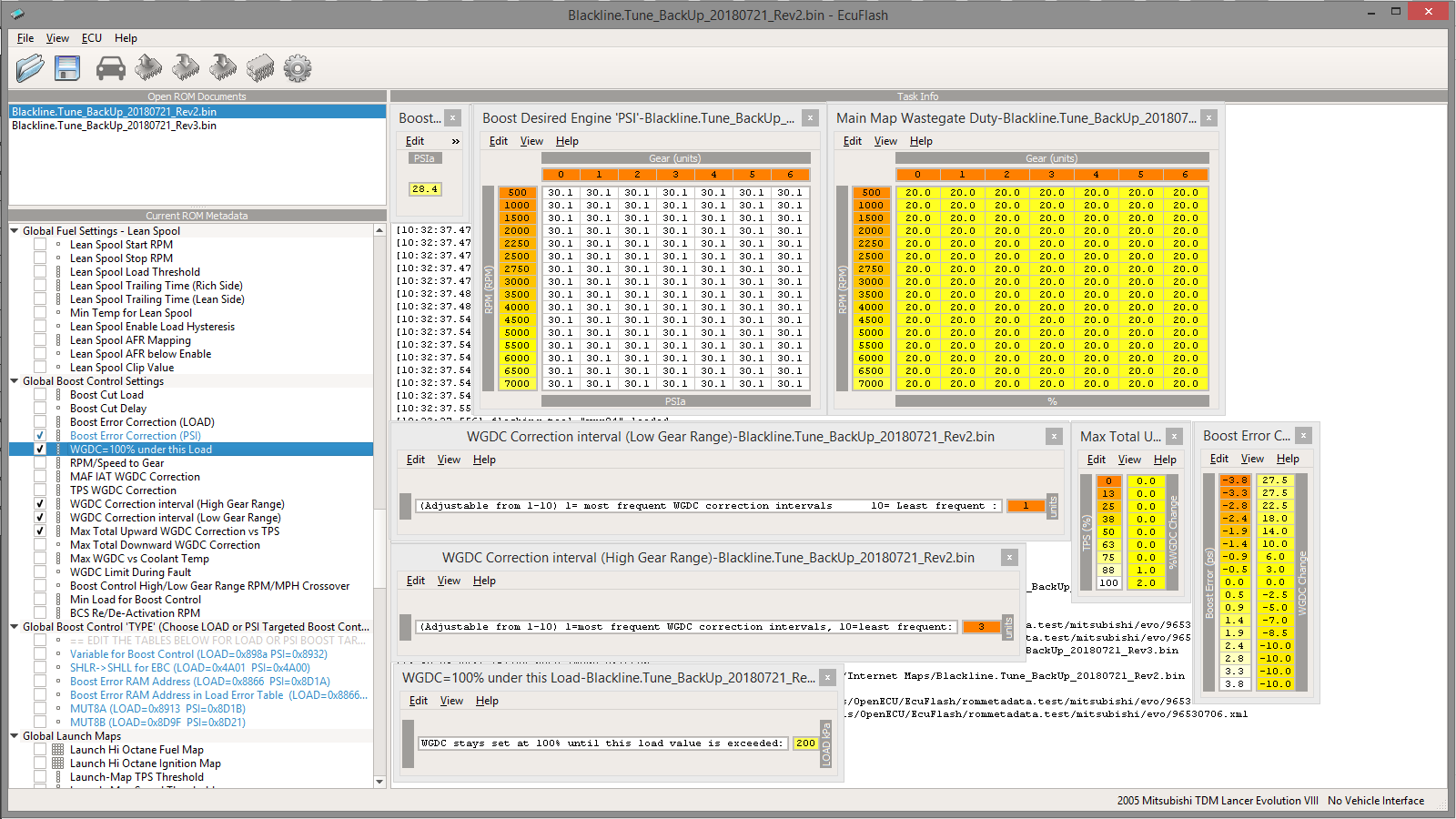Close the Main Map Wastegate Duty table window

[x=1208, y=118]
